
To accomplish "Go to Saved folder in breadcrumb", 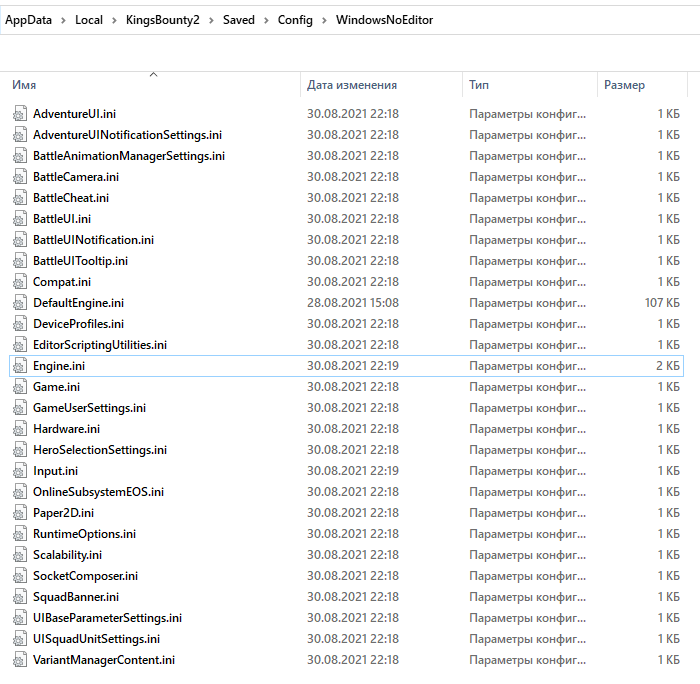I will [x=239, y=20].
